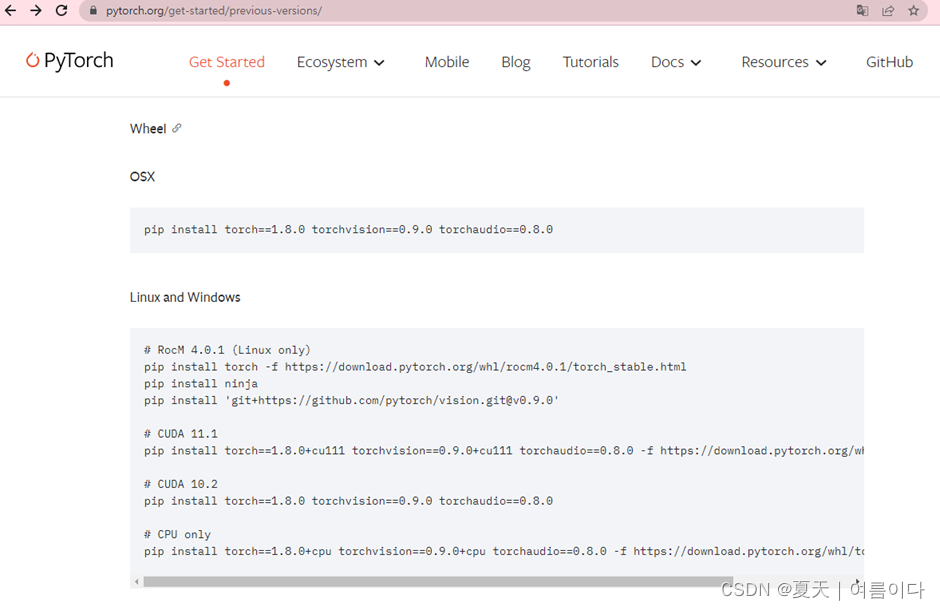The height and width of the screenshot is (610, 940).
Task: Open the Mobile menu item
Action: pos(447,62)
